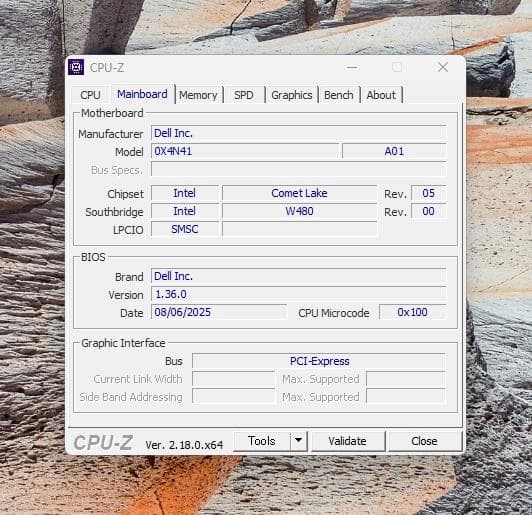
Task: Click the CPU-Z app icon in title bar
Action: pyautogui.click(x=76, y=67)
